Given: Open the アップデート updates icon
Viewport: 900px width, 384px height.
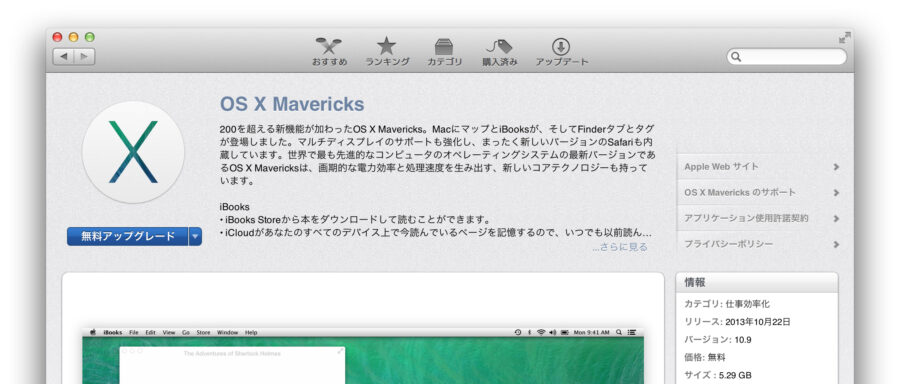Looking at the screenshot, I should (x=561, y=46).
